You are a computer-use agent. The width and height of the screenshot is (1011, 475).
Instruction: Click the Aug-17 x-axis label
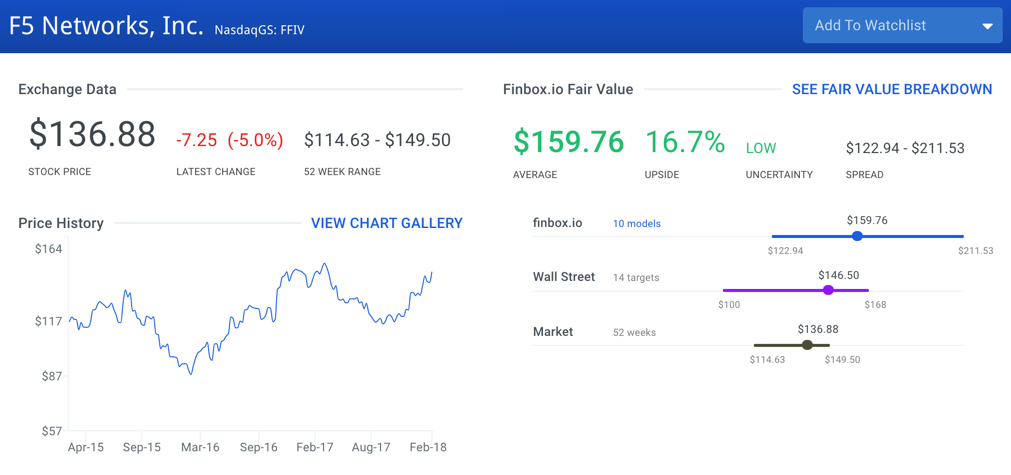tap(372, 447)
